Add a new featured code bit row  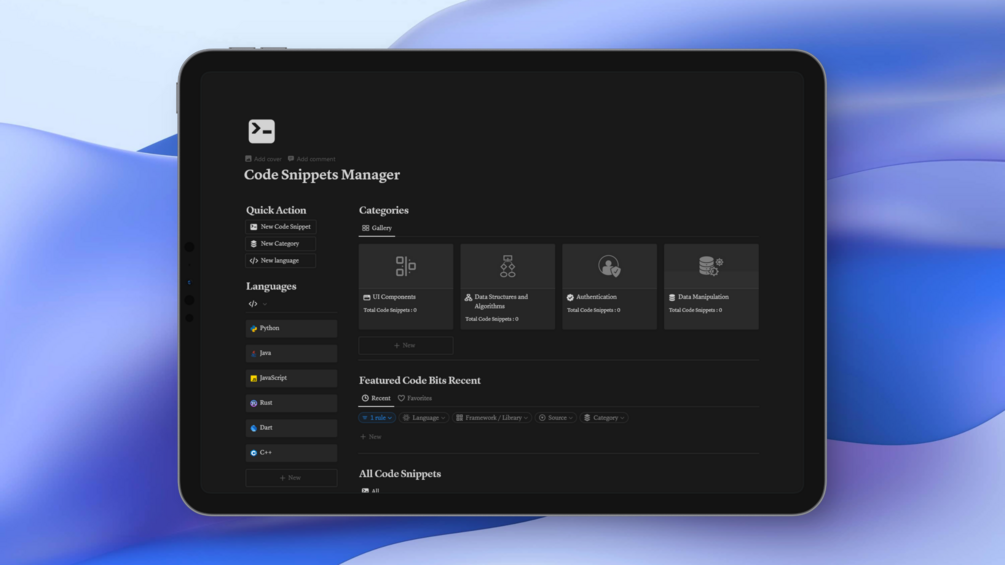tap(370, 437)
